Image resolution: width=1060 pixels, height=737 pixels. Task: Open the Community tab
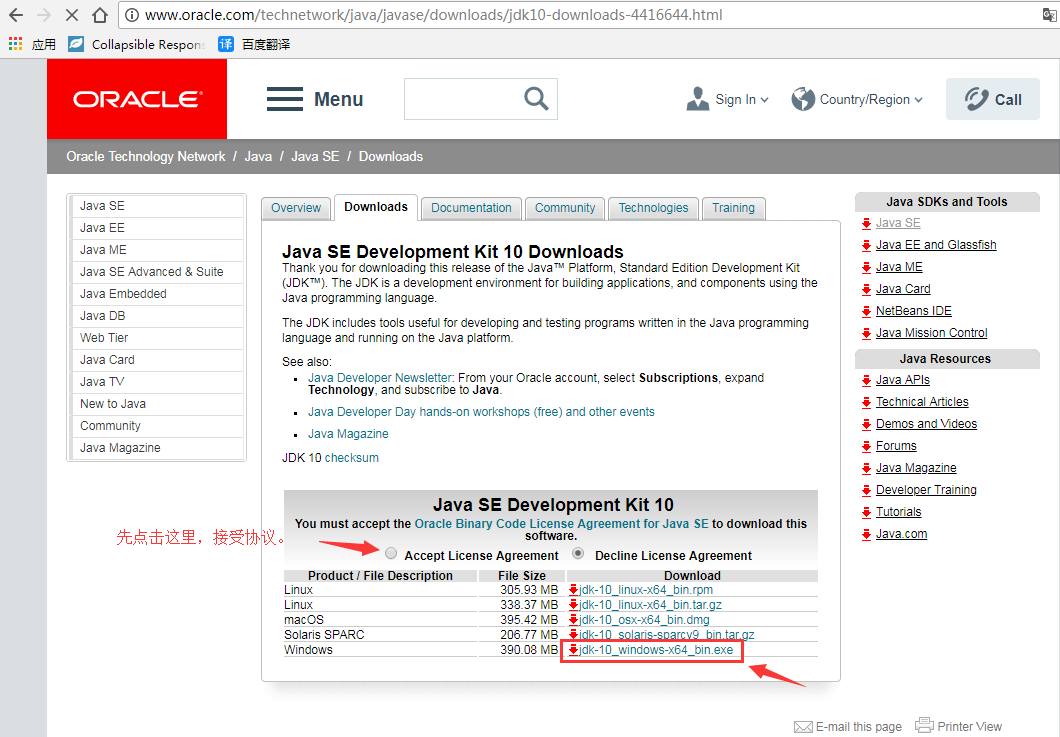[565, 208]
